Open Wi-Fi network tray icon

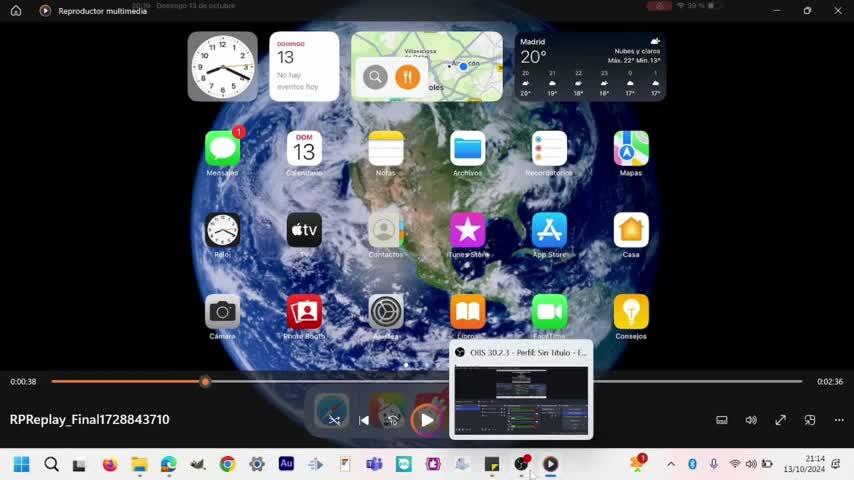(x=735, y=464)
